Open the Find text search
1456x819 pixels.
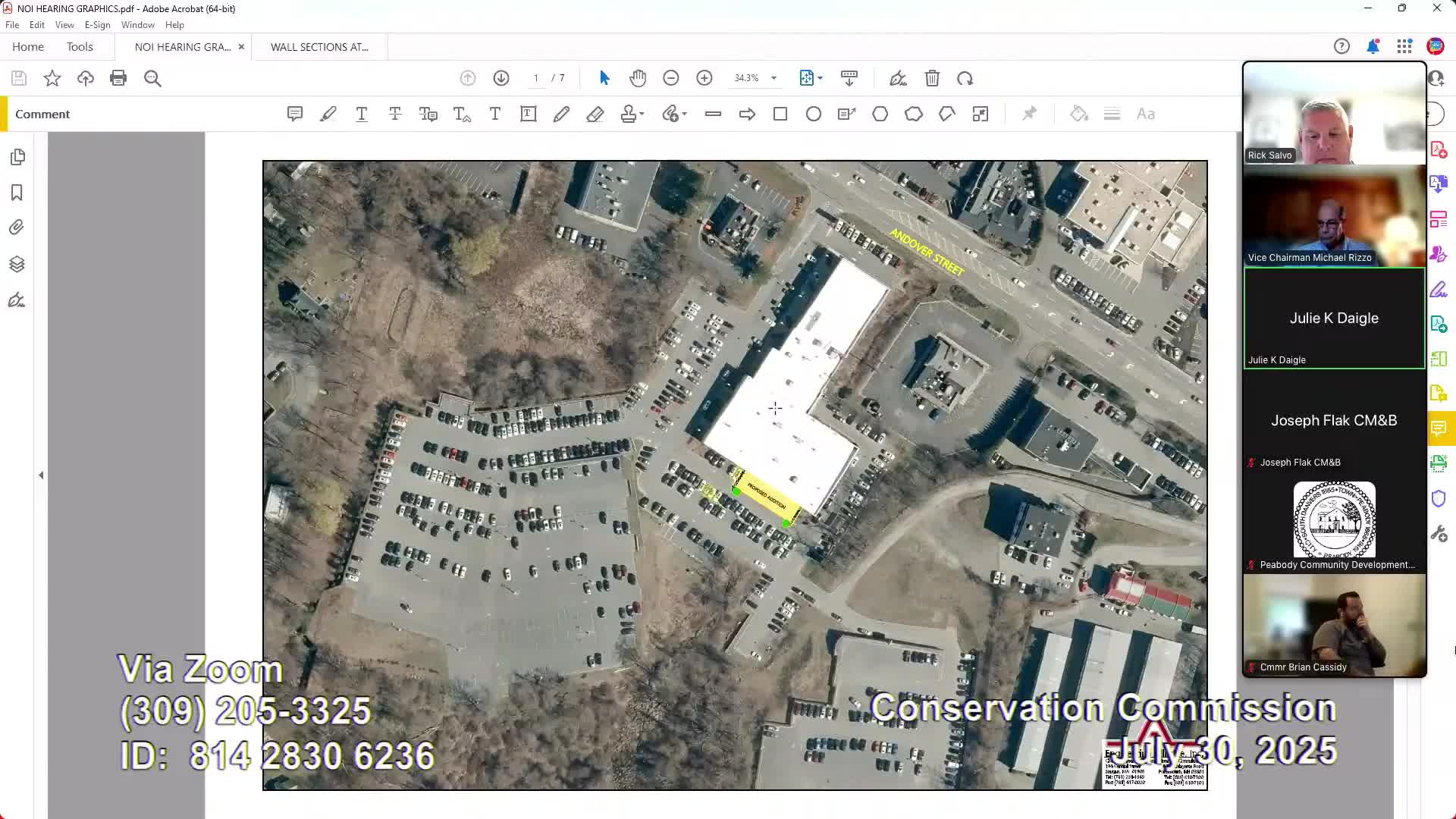point(152,78)
